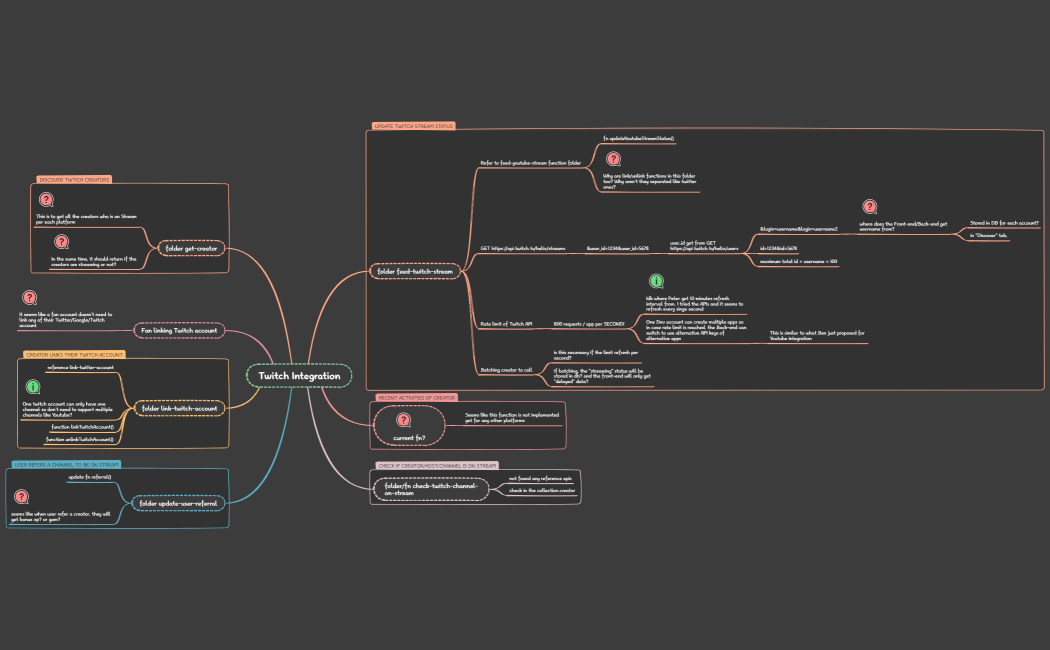Select the 'folder get-creator' node
Viewport: 1050px width, 650px height.
[191, 247]
